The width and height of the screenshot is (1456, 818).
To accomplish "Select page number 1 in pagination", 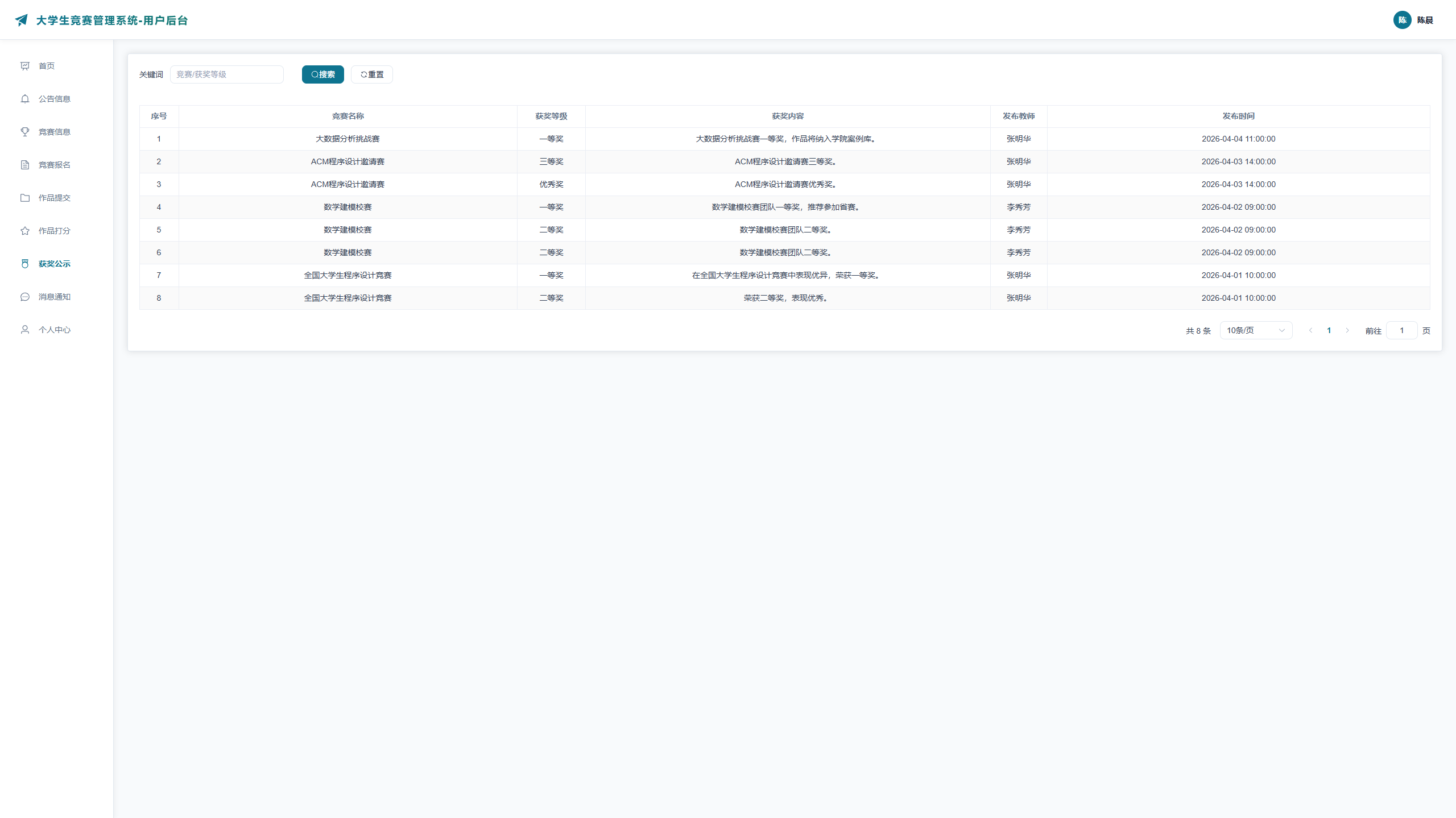I will pyautogui.click(x=1329, y=330).
